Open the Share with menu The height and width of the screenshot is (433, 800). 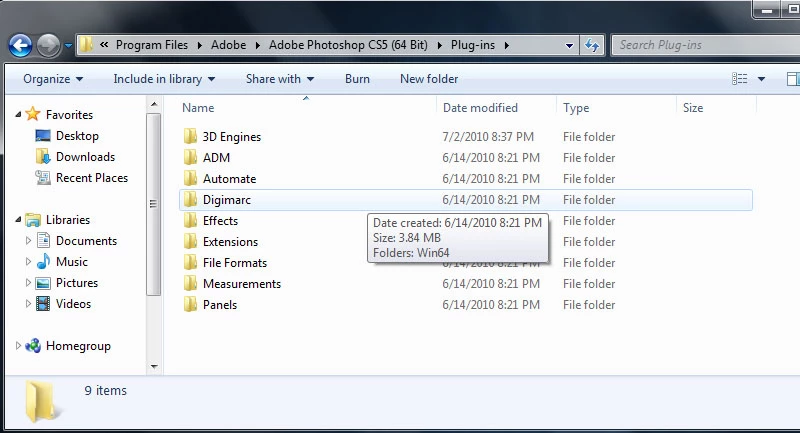(x=280, y=79)
